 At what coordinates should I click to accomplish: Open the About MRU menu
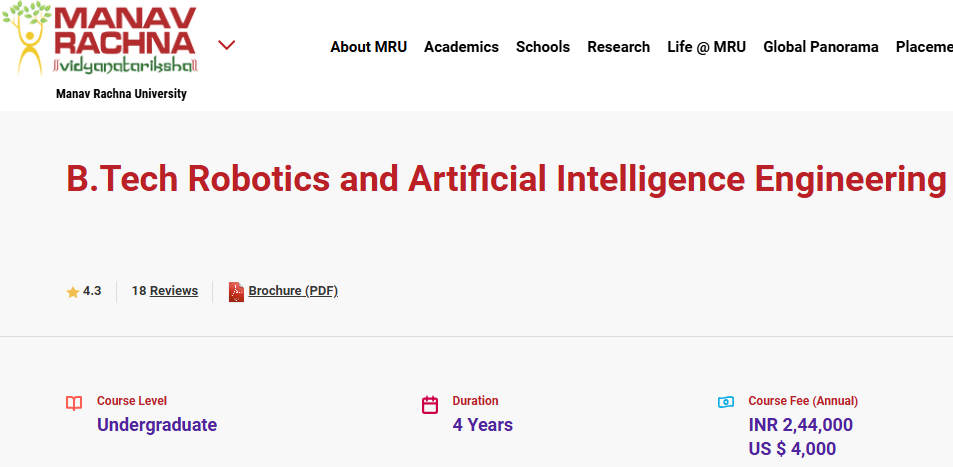pyautogui.click(x=368, y=47)
